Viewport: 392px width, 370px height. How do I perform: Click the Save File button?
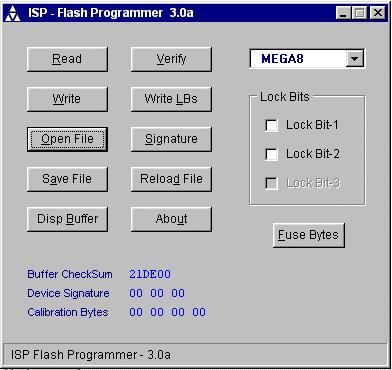tap(67, 179)
